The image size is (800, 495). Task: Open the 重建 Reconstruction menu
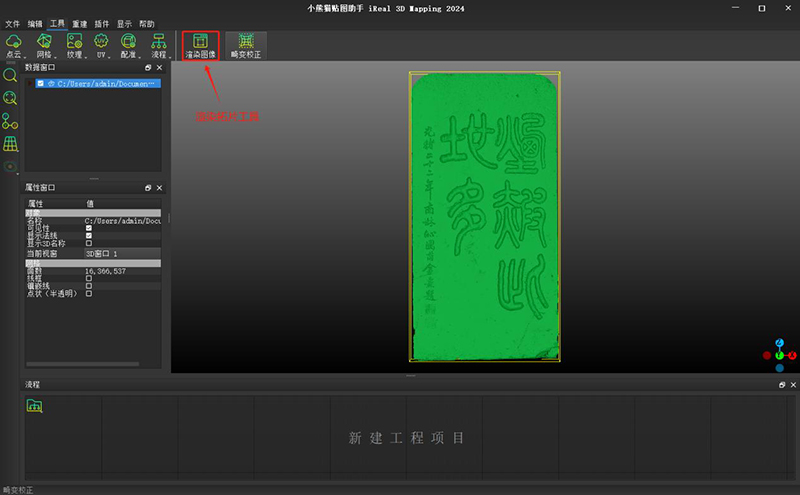click(x=80, y=24)
